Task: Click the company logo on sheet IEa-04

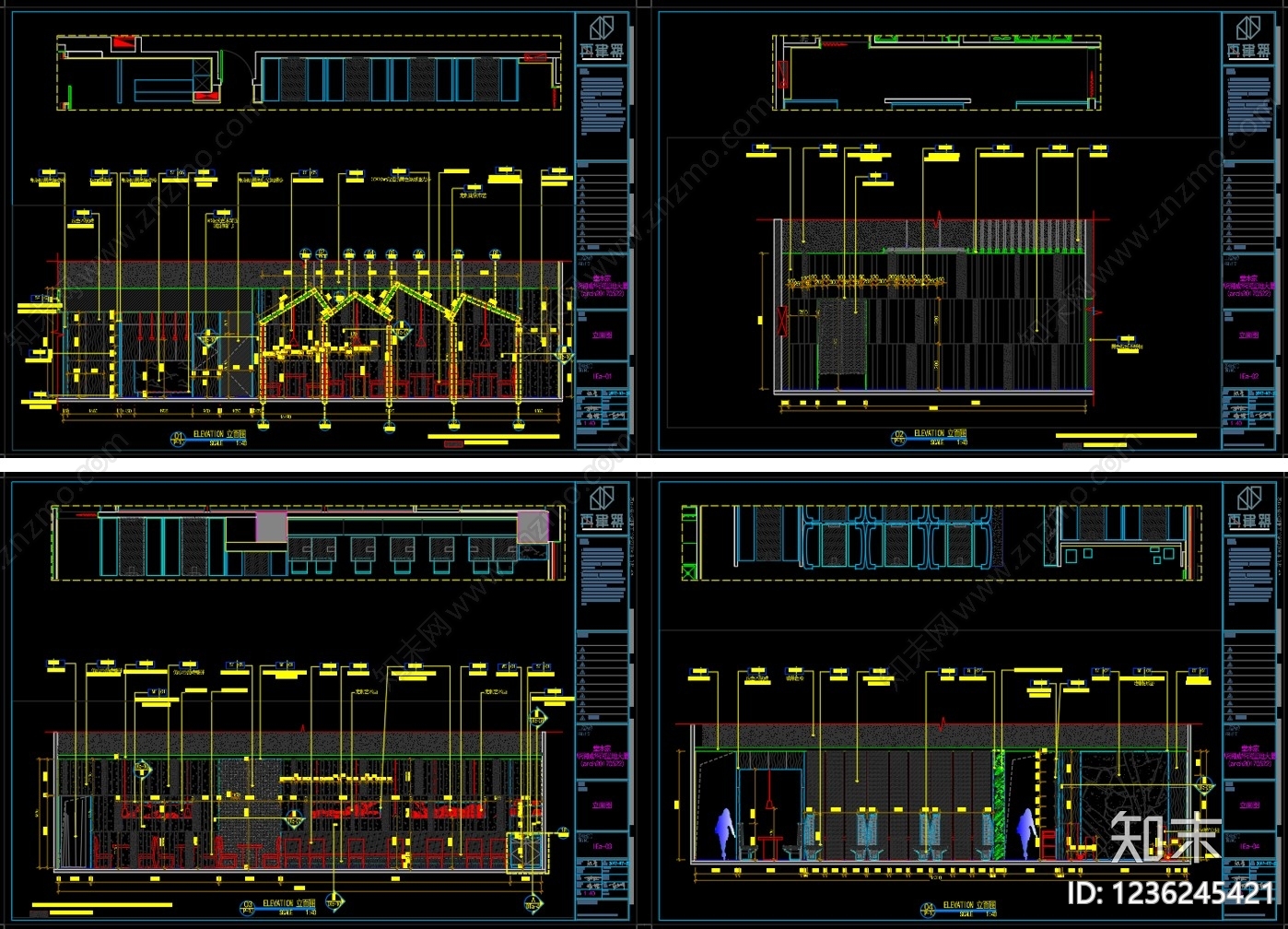Action: (1249, 507)
